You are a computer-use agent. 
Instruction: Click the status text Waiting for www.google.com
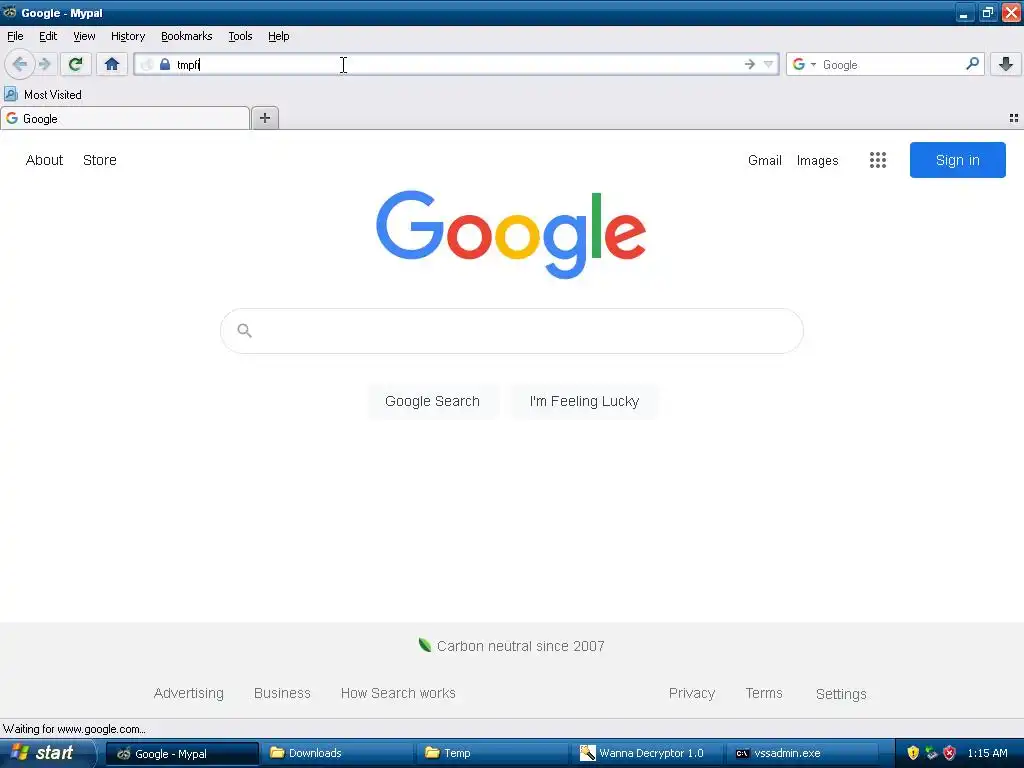pyautogui.click(x=74, y=729)
